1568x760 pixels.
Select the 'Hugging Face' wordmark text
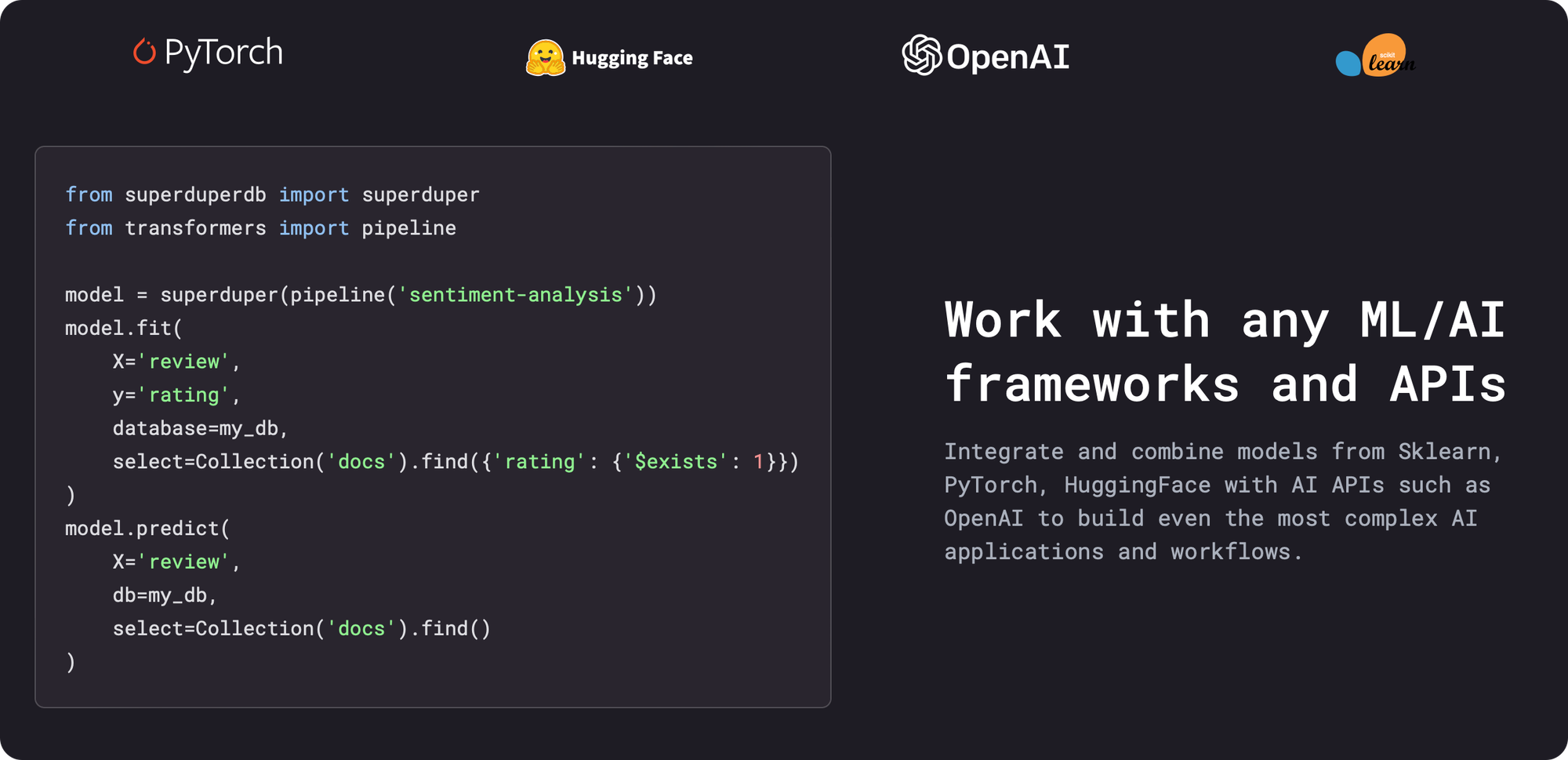point(632,58)
